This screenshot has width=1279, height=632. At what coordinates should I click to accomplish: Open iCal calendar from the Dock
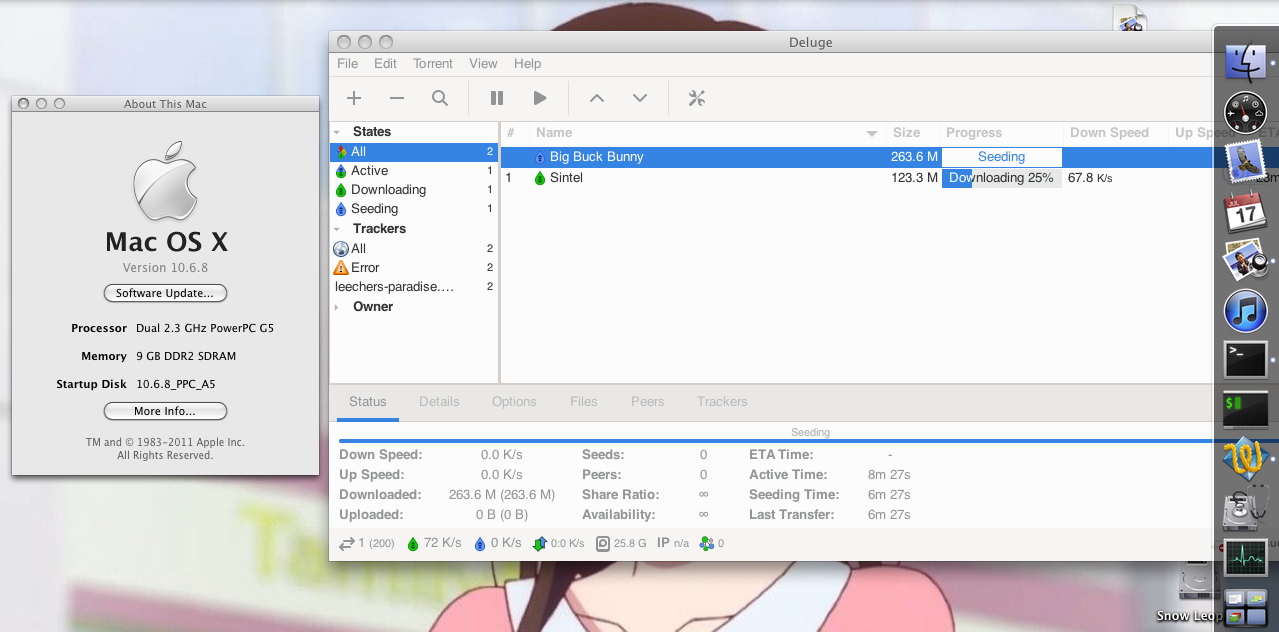[x=1245, y=212]
